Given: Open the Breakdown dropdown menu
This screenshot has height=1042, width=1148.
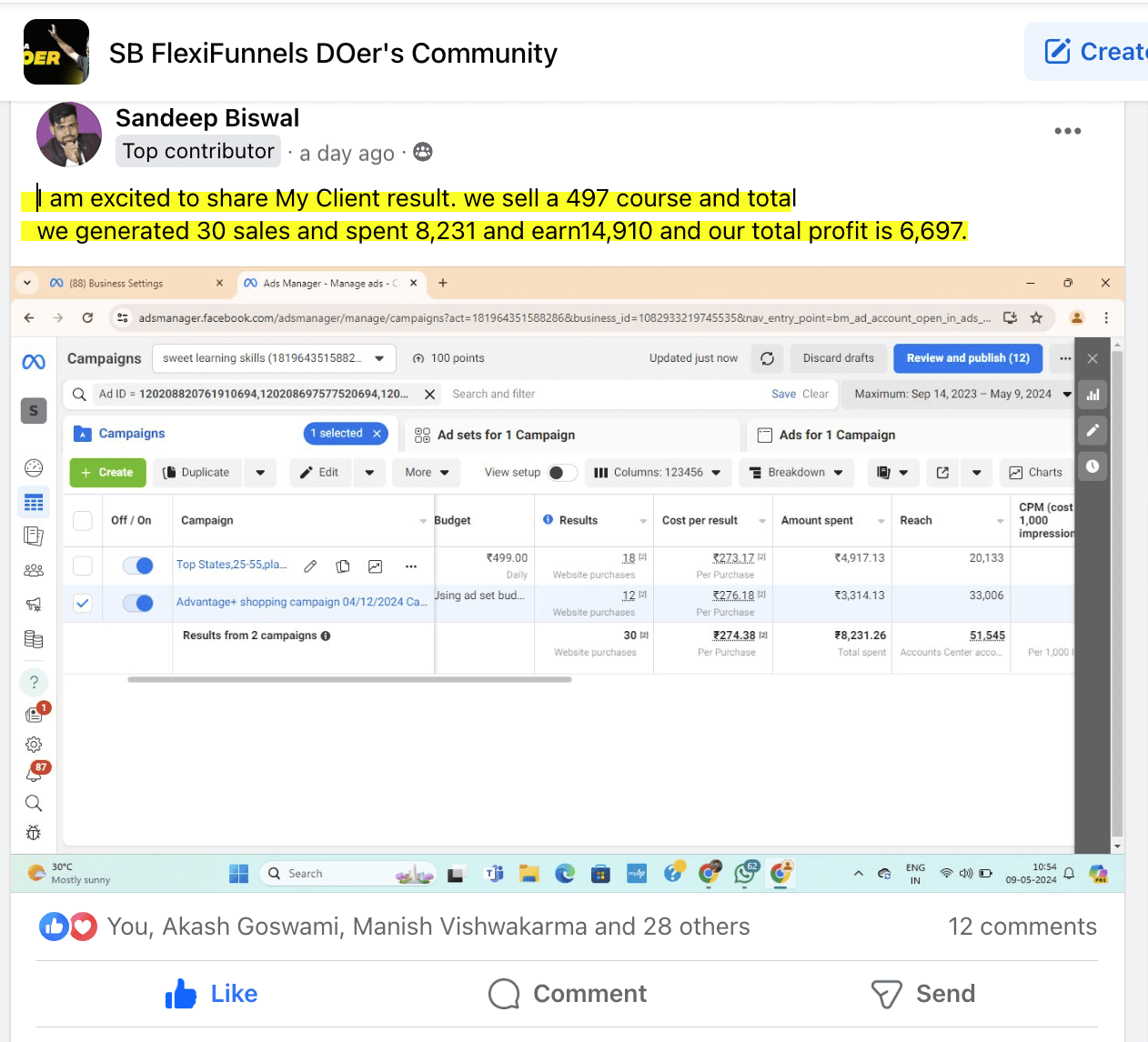Looking at the screenshot, I should [x=796, y=473].
